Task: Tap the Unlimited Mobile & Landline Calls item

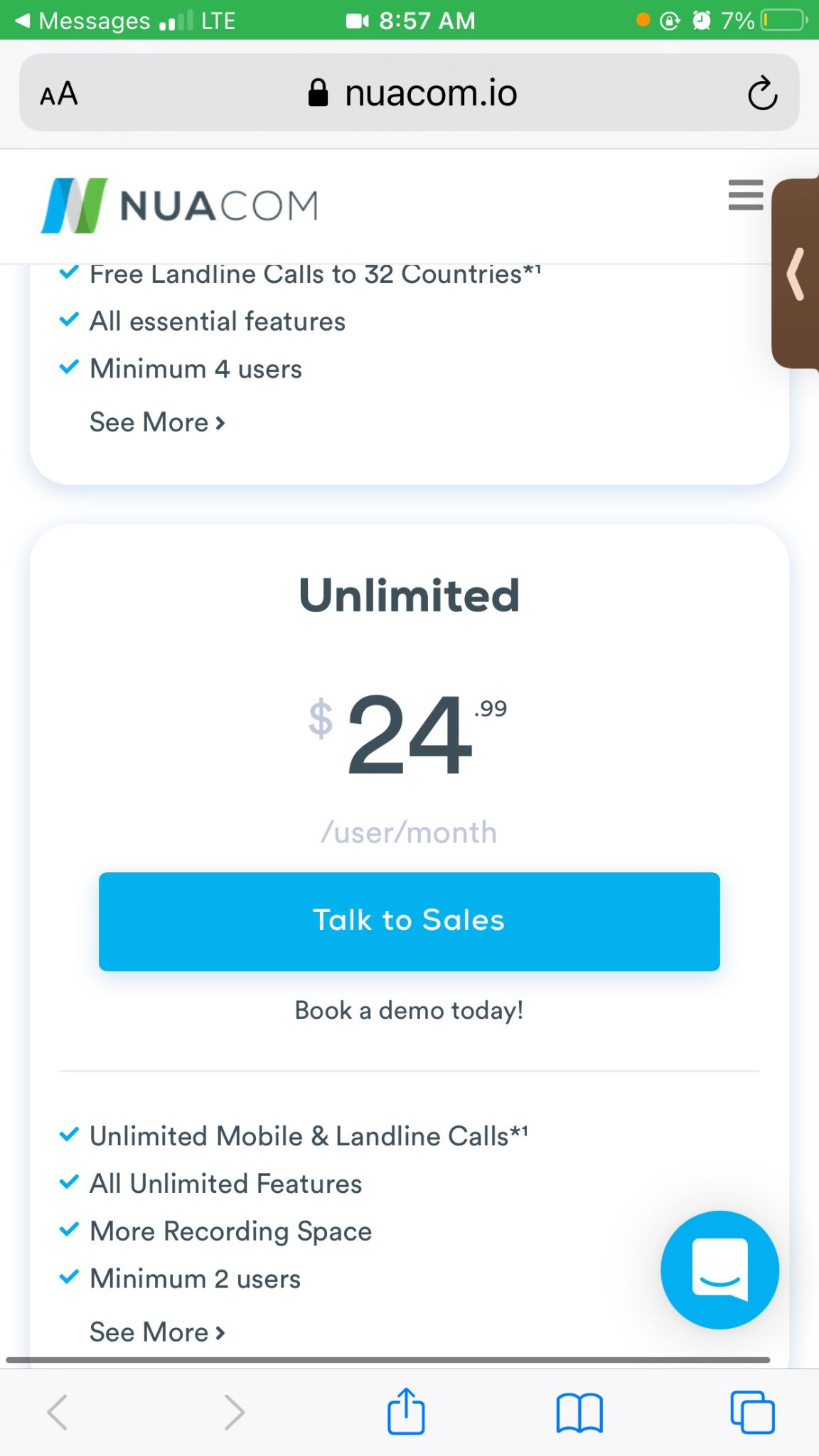Action: tap(308, 1136)
